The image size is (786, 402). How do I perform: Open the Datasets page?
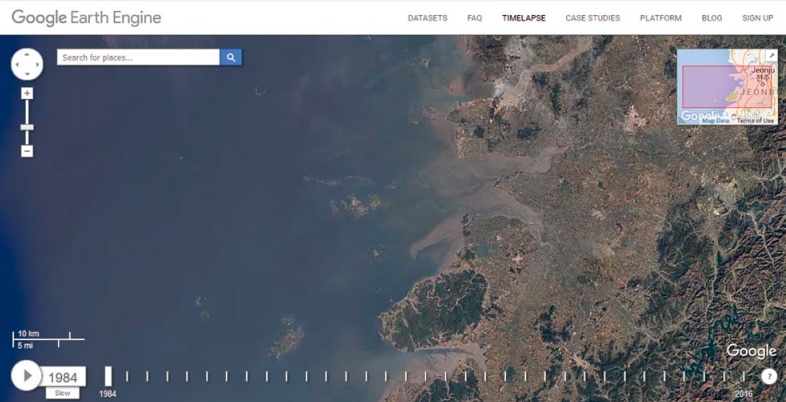pos(428,18)
